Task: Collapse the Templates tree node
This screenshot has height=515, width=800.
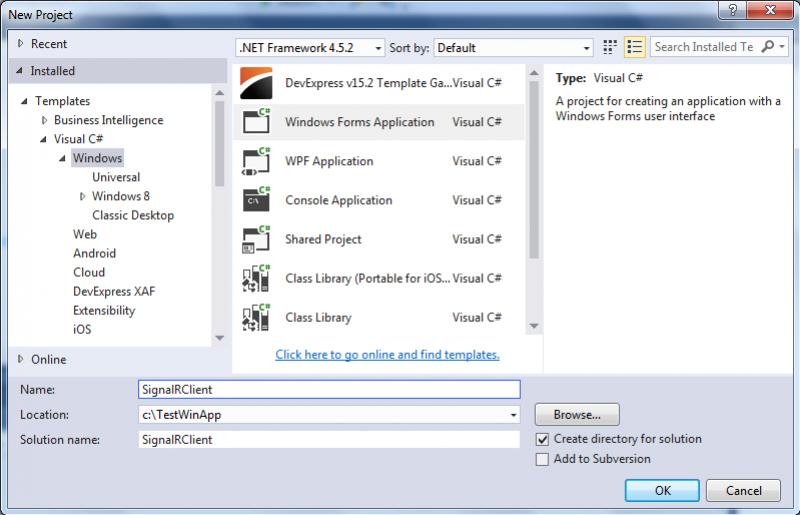Action: pos(24,101)
